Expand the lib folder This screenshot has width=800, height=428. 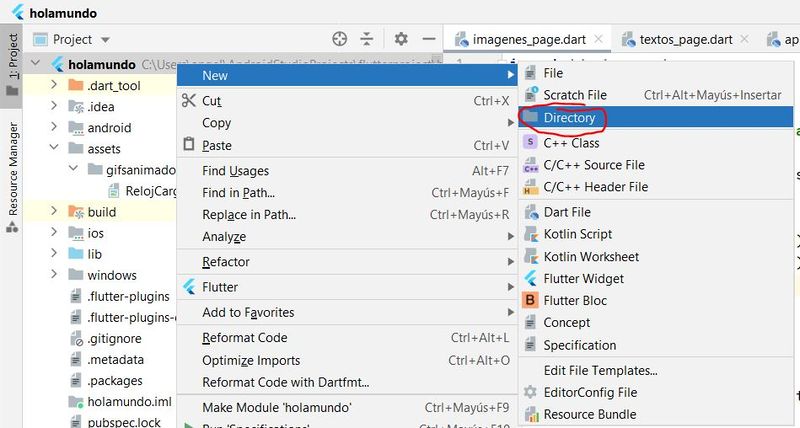54,253
